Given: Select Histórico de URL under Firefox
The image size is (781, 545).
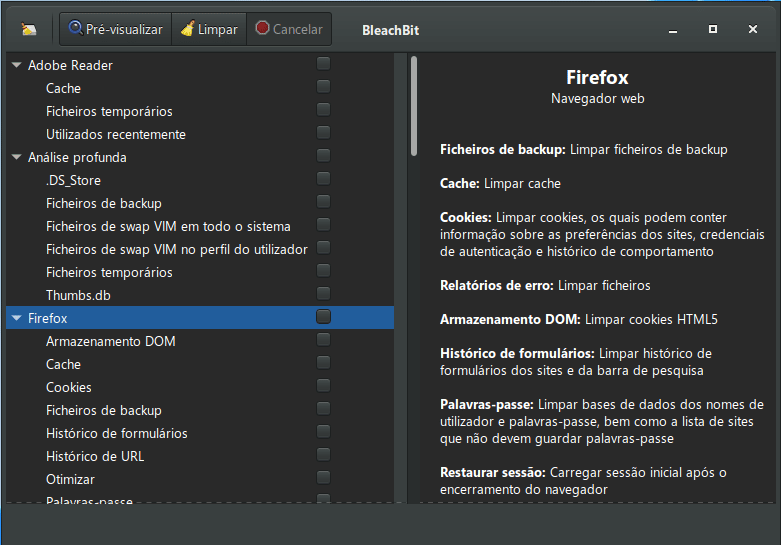Looking at the screenshot, I should tap(95, 456).
